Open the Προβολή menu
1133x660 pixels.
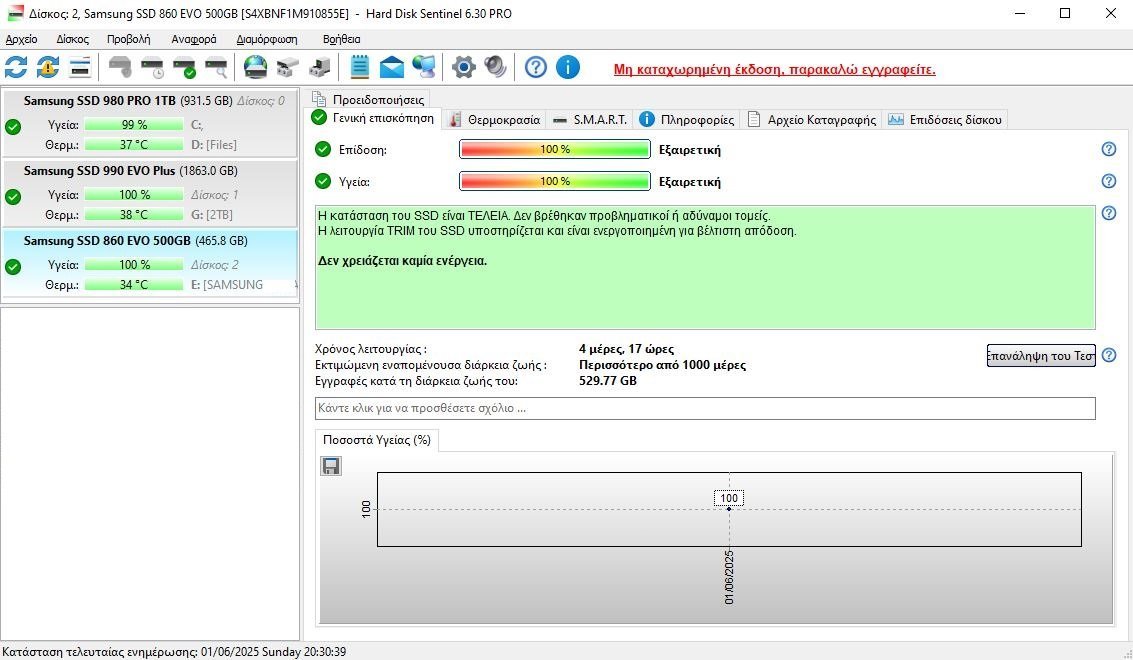tap(129, 39)
